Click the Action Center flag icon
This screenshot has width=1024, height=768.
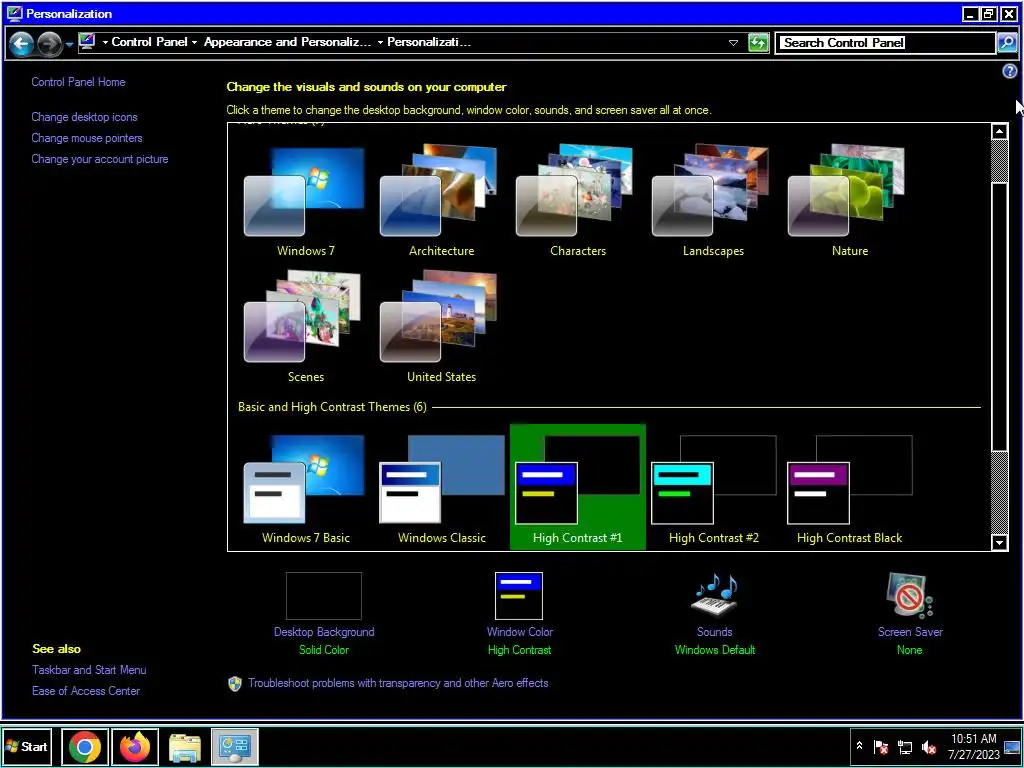pyautogui.click(x=881, y=746)
